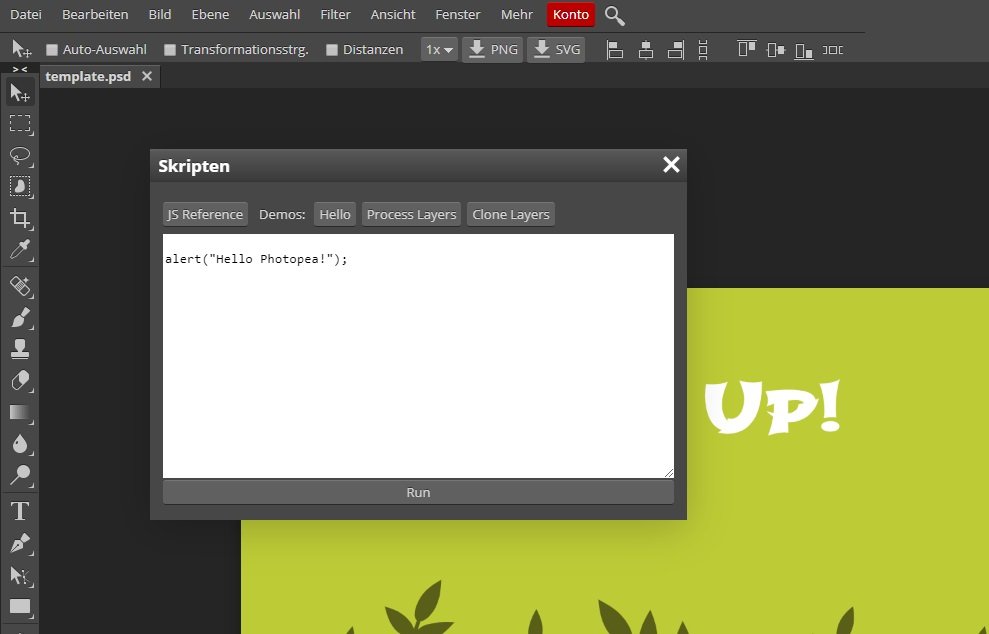Open the Bild menu
The width and height of the screenshot is (989, 634).
[x=160, y=15]
